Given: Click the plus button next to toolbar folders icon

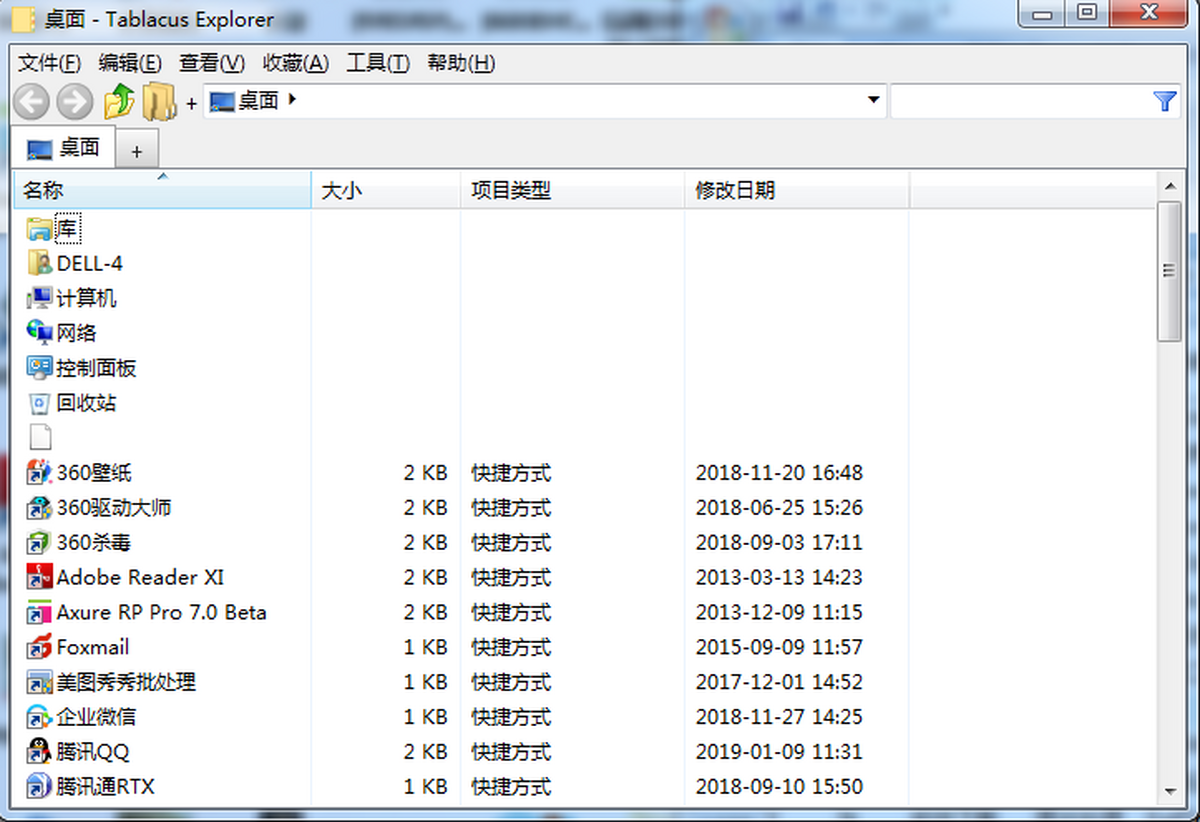Looking at the screenshot, I should [x=191, y=102].
